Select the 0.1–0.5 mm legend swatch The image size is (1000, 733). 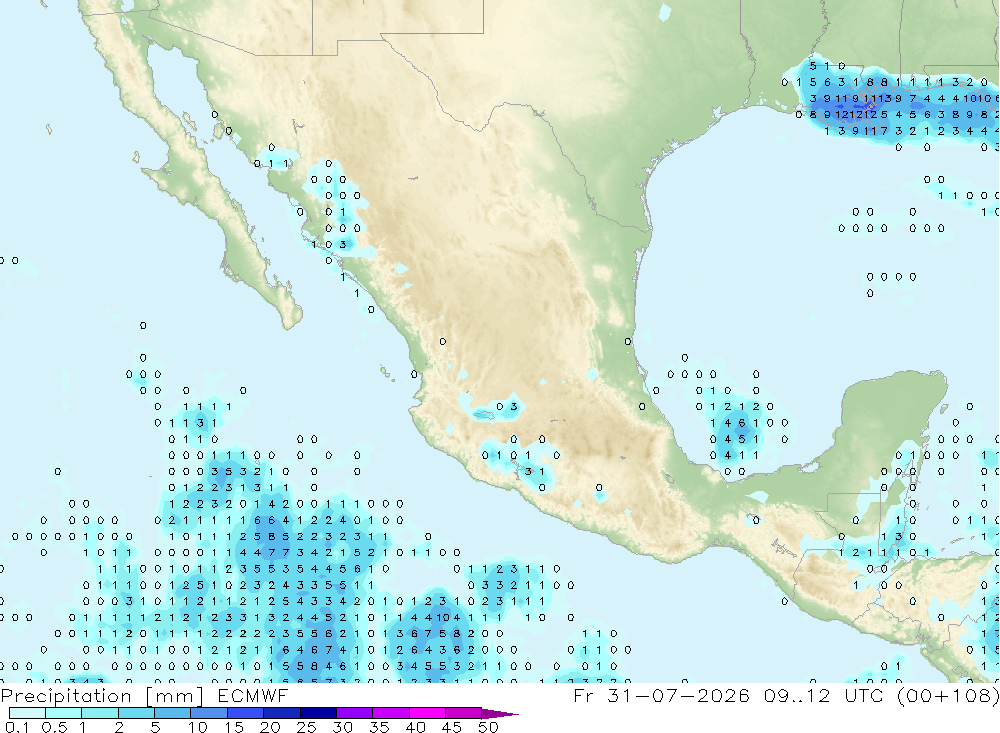27,713
